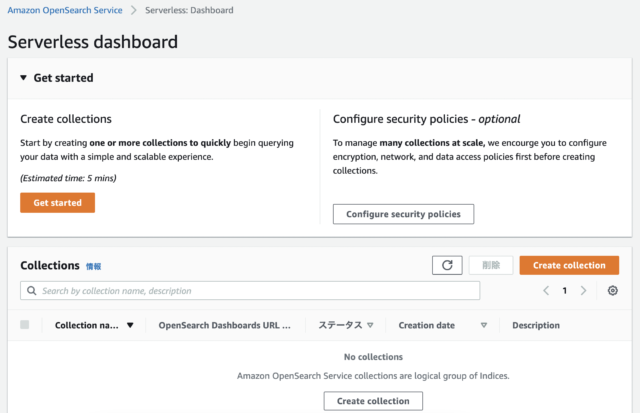This screenshot has height=413, width=640.
Task: Go to the next page arrow
Action: [x=583, y=291]
